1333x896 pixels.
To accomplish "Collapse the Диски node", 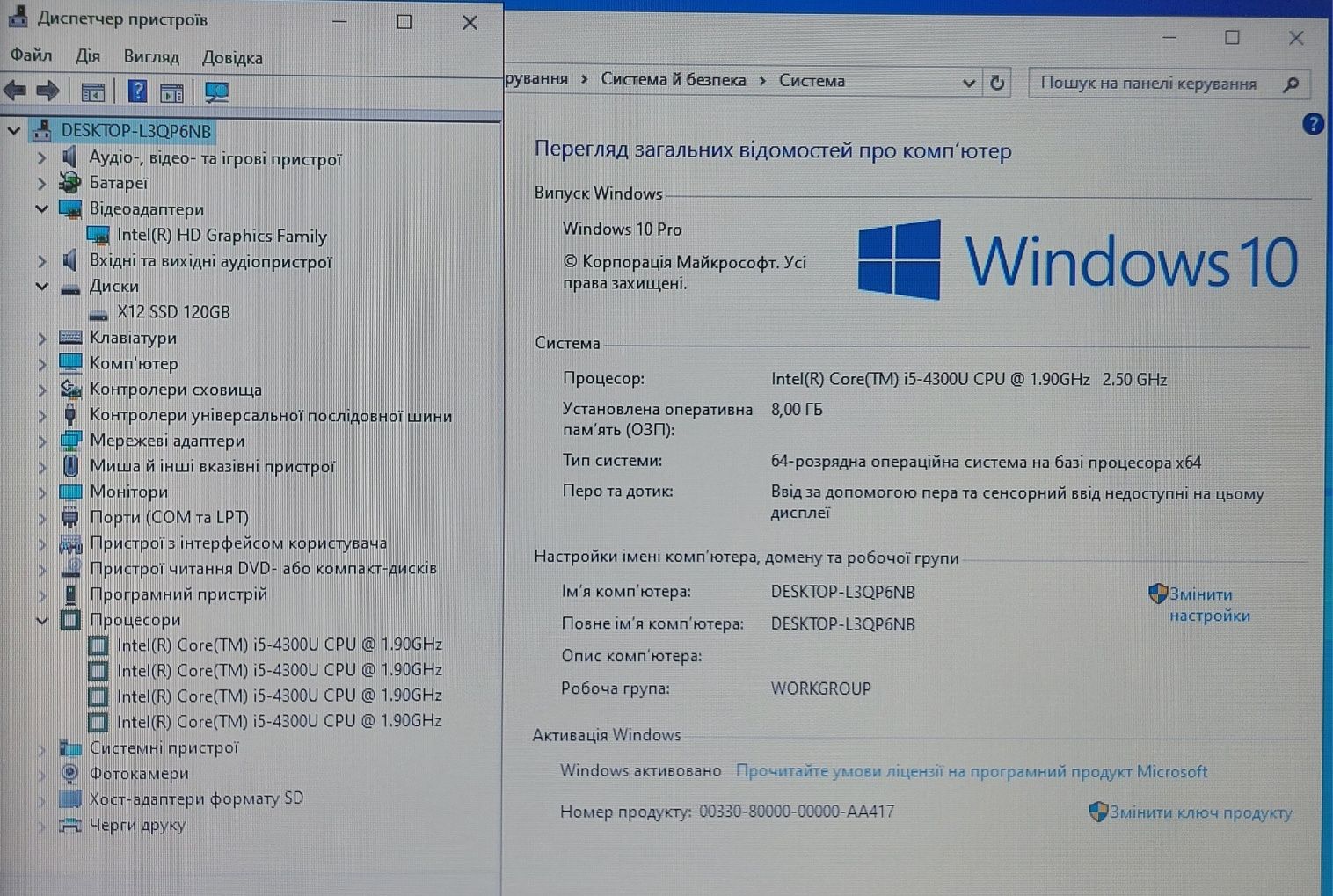I will click(41, 287).
